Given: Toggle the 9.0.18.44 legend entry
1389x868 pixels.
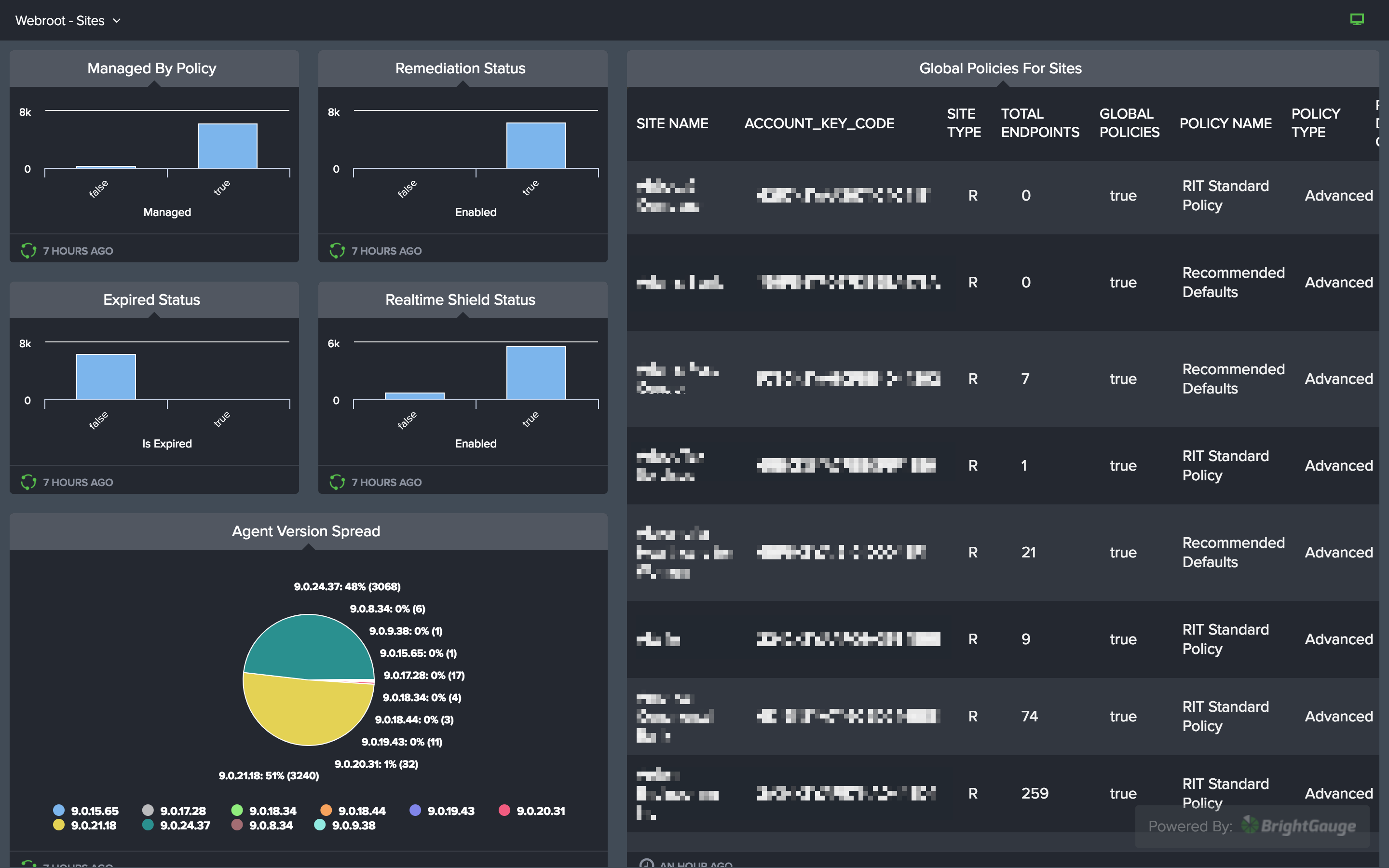Looking at the screenshot, I should coord(353,811).
